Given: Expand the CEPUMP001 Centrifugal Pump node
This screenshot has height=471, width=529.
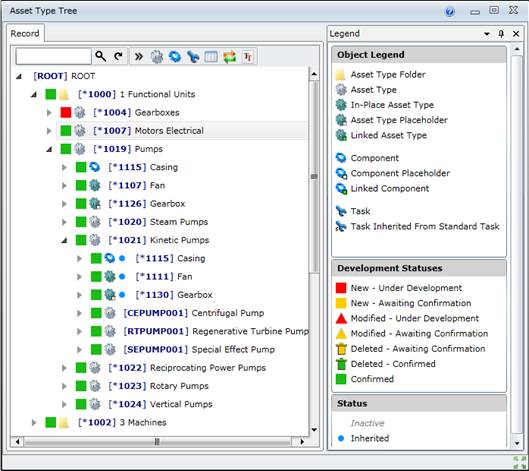Looking at the screenshot, I should (79, 313).
